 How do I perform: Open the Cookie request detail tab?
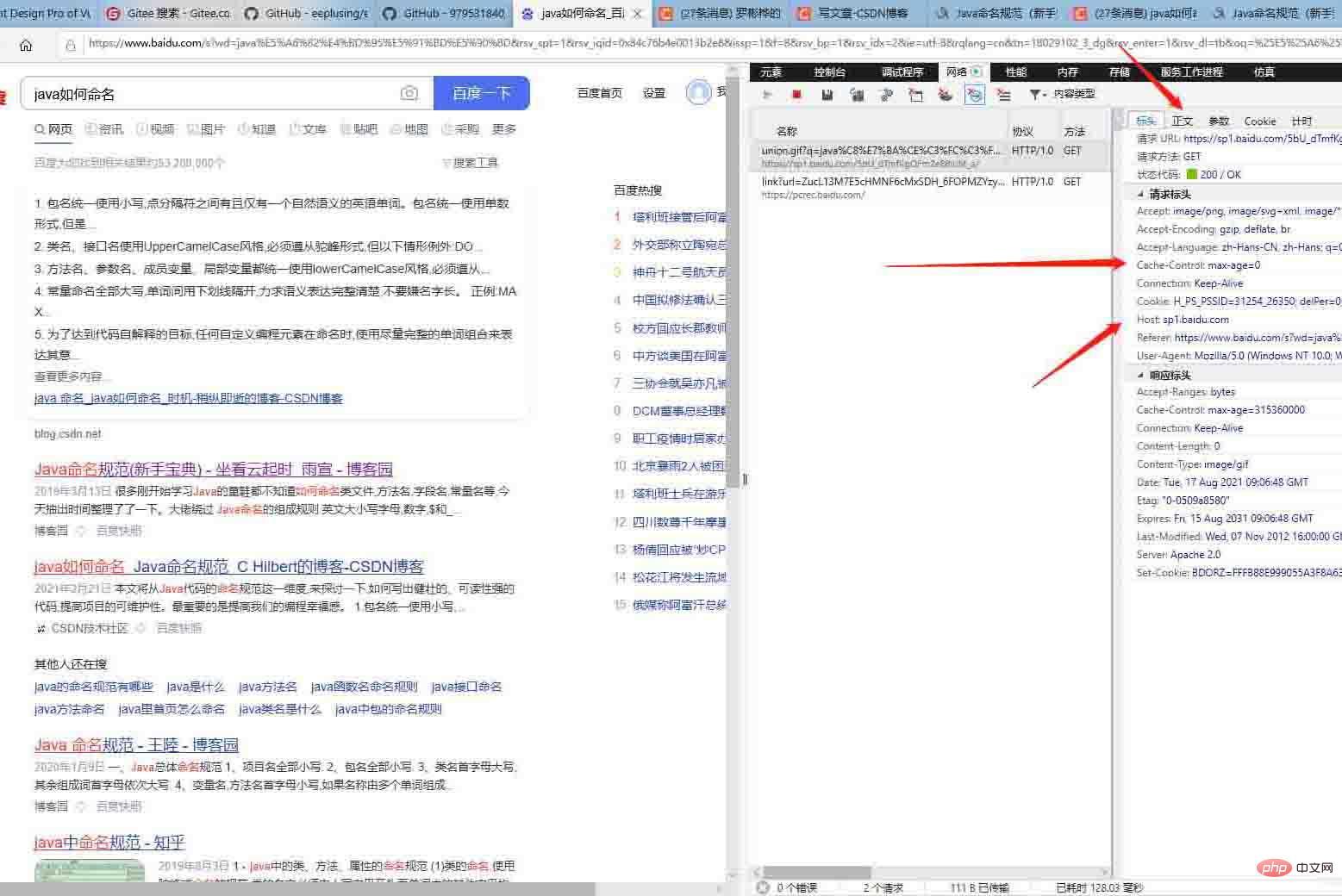(1260, 121)
